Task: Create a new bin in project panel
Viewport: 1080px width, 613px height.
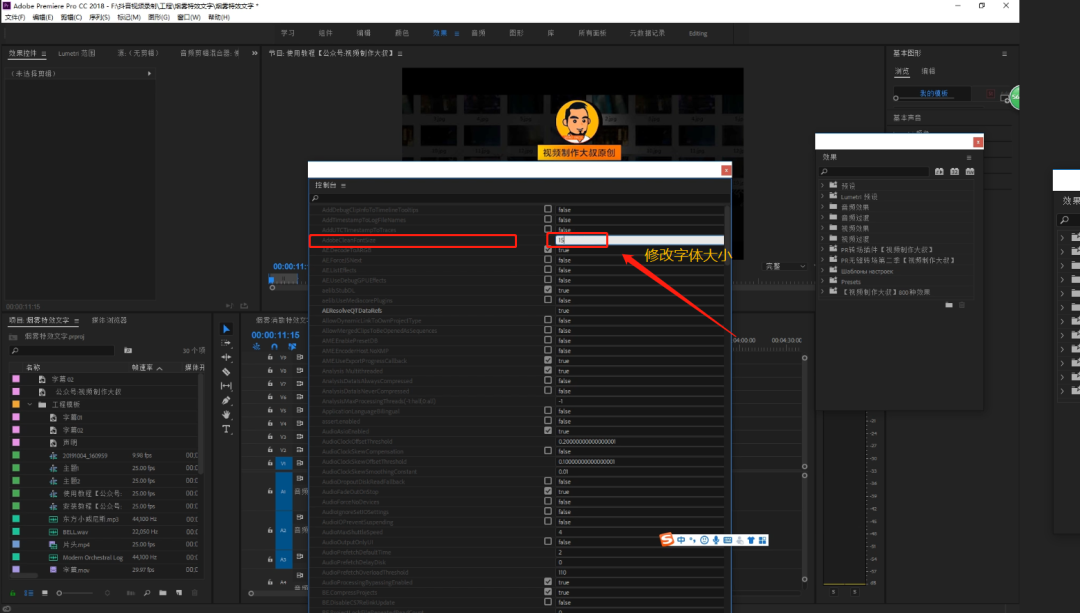Action: pos(163,593)
